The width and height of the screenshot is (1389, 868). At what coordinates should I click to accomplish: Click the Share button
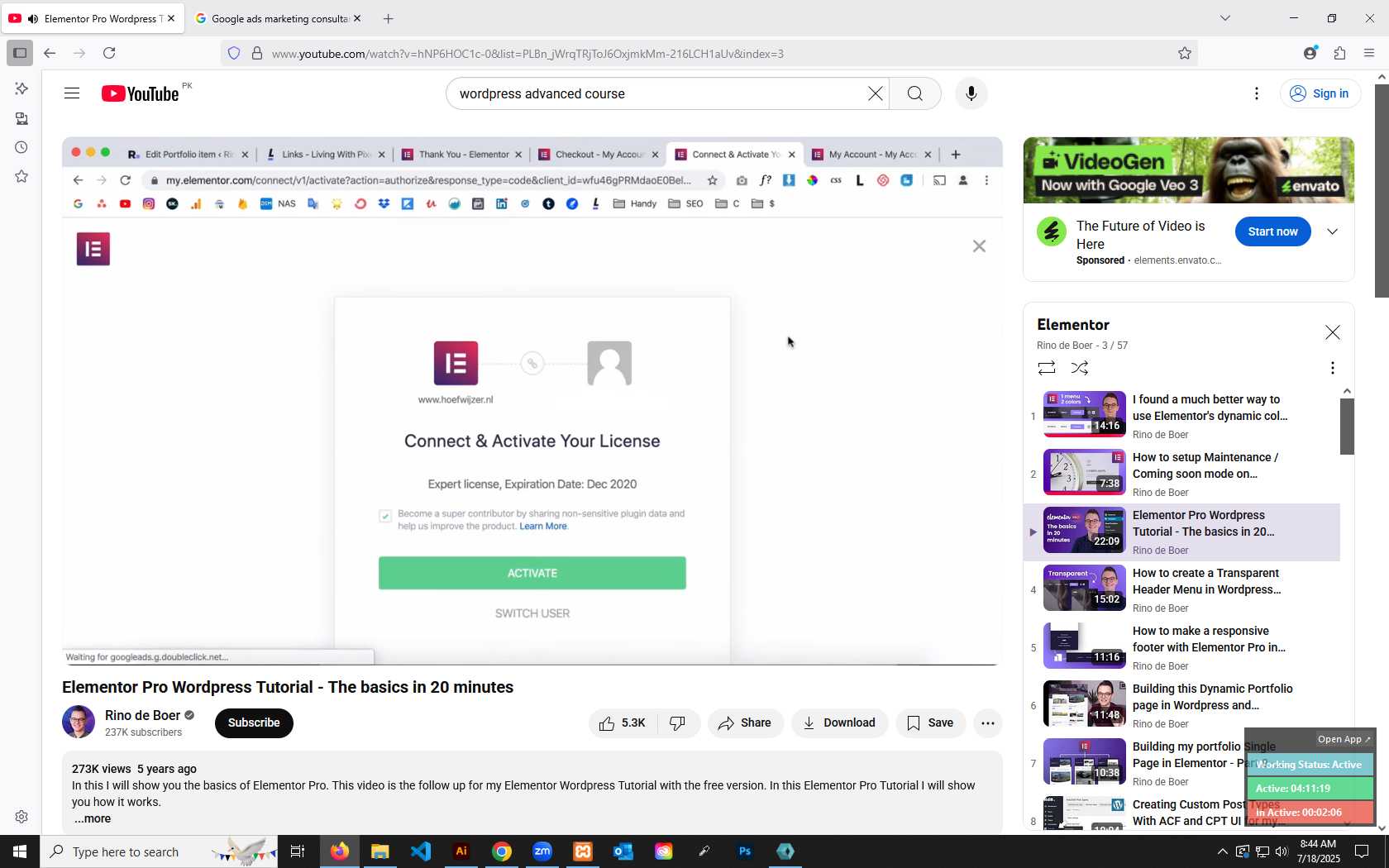745,723
